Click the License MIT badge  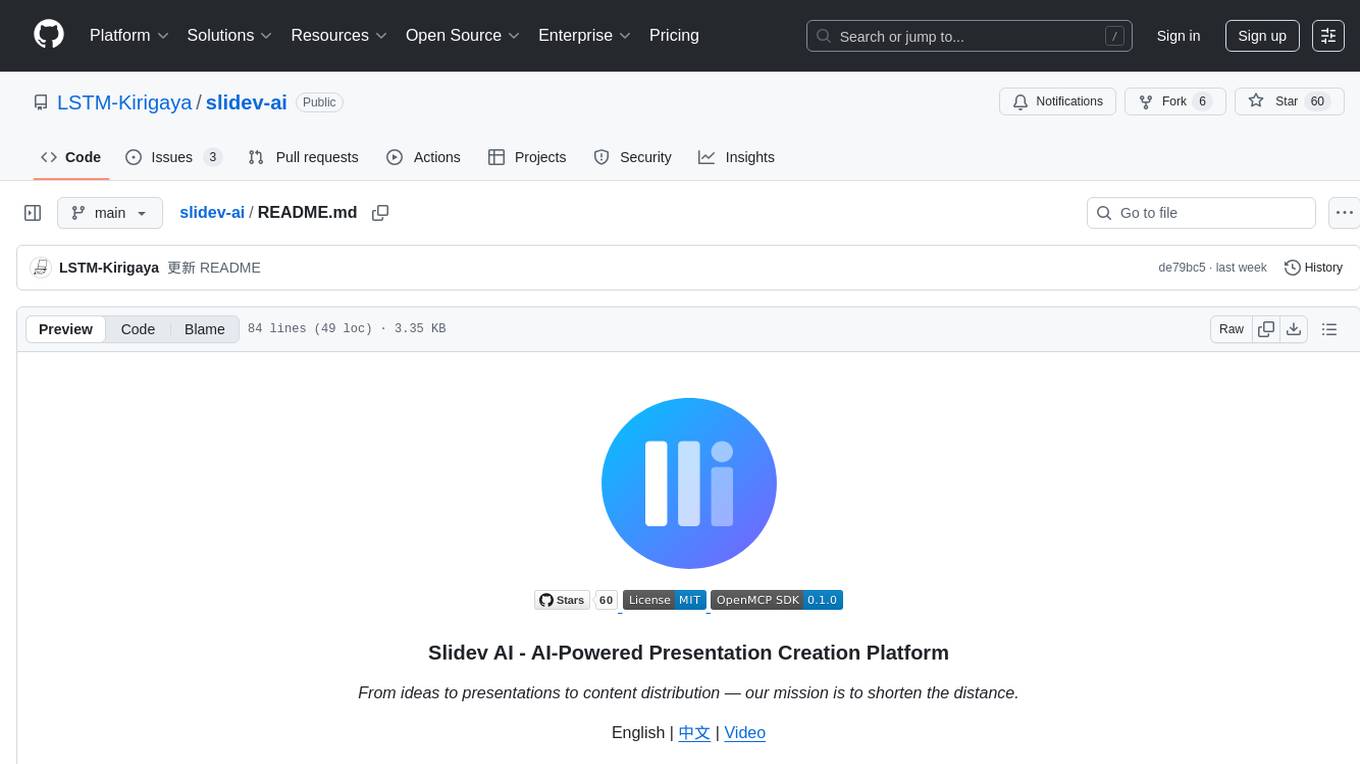coord(664,600)
